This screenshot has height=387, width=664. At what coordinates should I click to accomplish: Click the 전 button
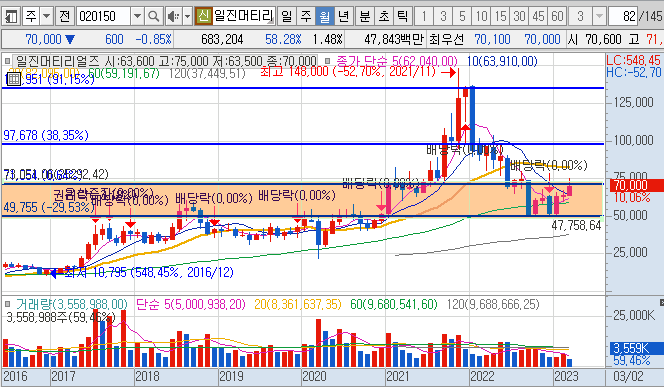pyautogui.click(x=64, y=17)
